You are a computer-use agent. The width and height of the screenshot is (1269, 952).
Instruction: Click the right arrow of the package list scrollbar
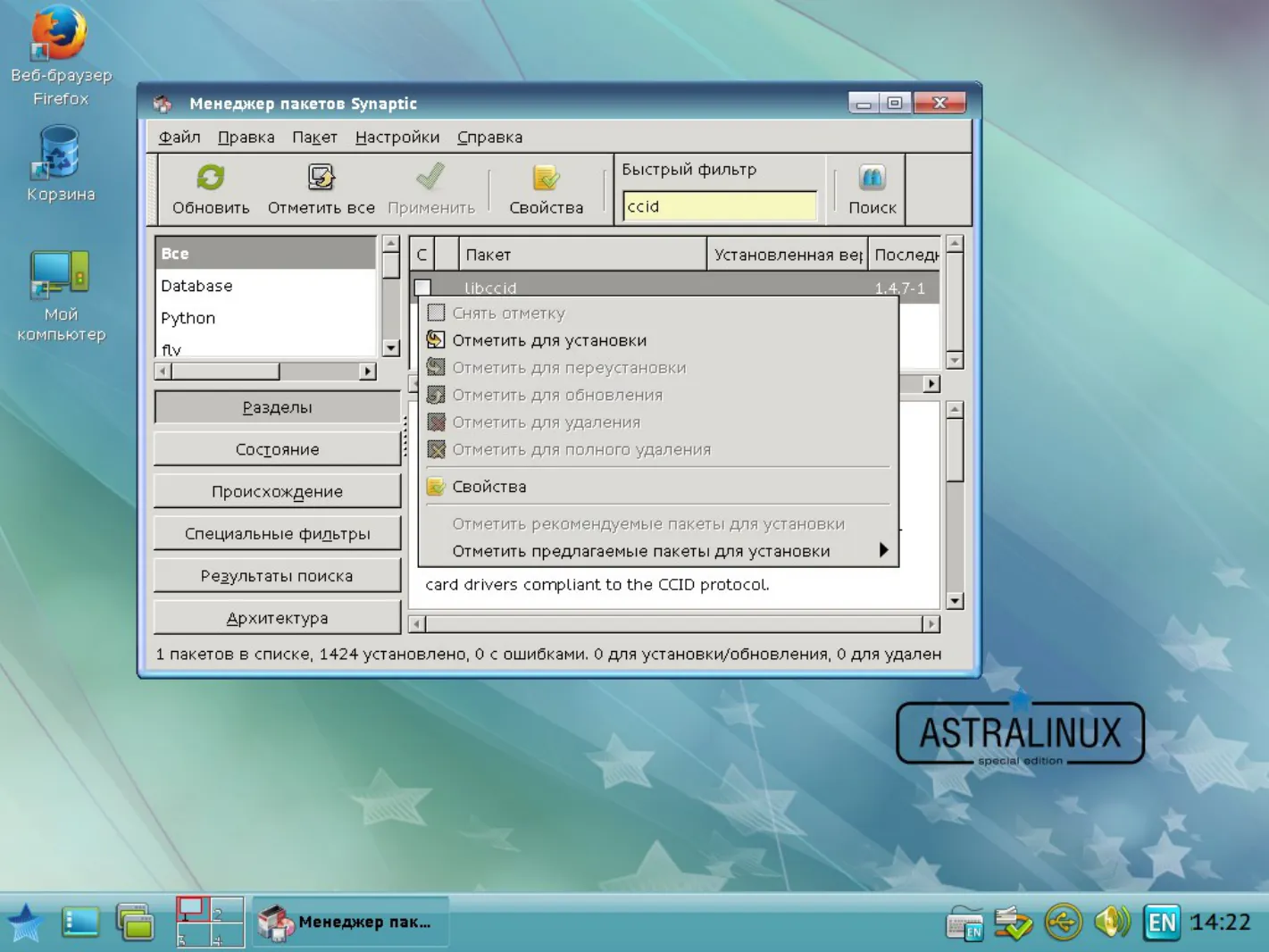point(931,383)
